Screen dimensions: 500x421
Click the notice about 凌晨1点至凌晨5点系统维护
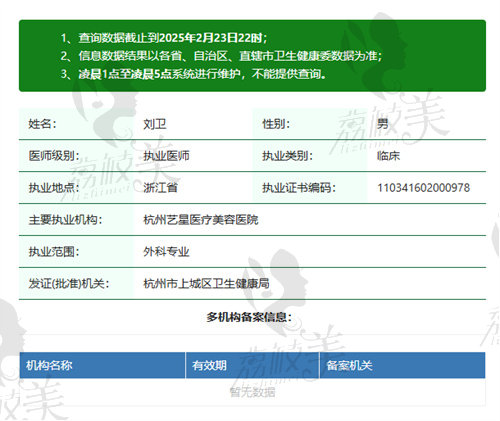[193, 74]
